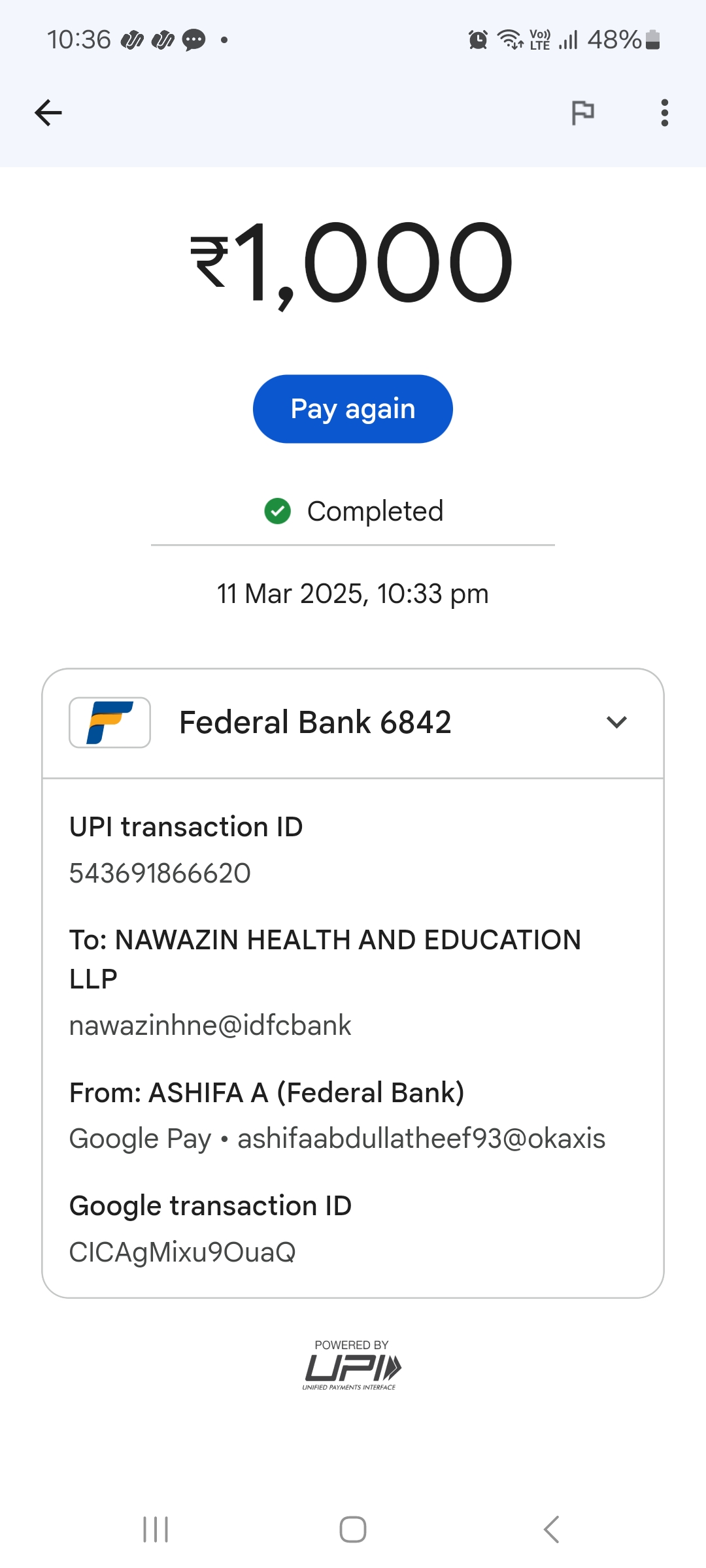
Task: Tap the green Completed checkmark icon
Action: point(277,511)
